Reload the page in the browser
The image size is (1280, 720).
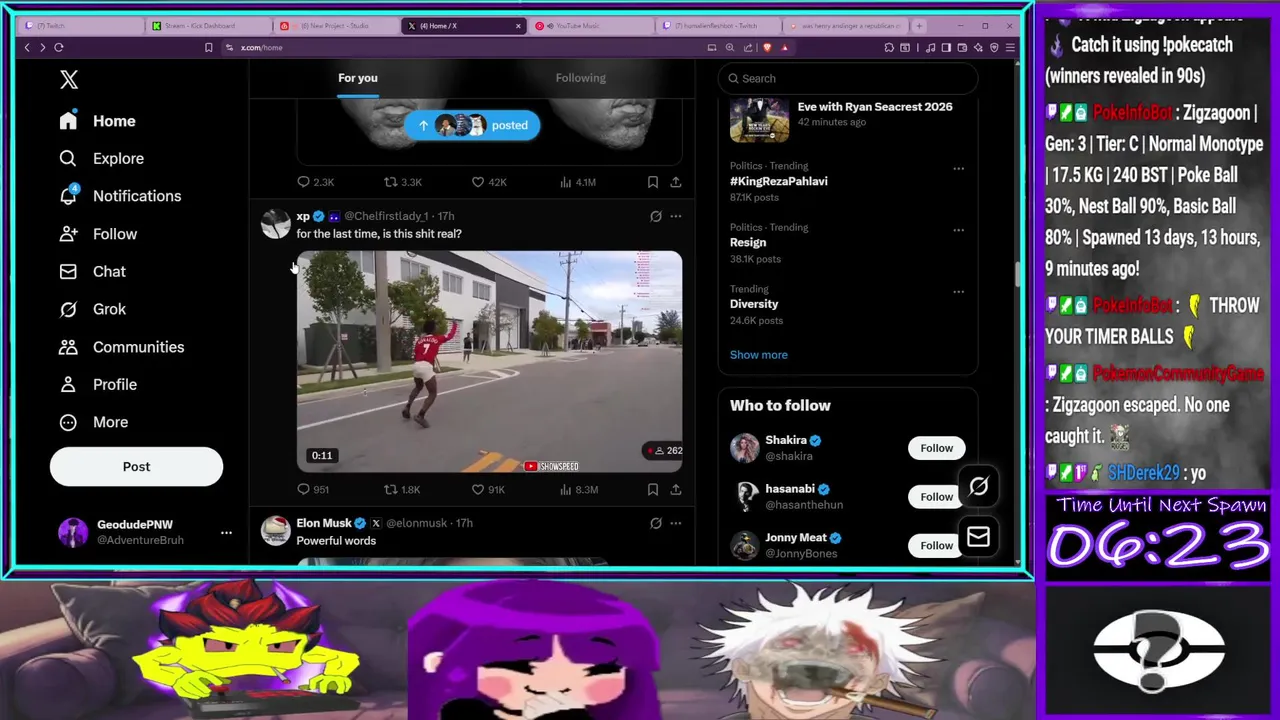59,47
